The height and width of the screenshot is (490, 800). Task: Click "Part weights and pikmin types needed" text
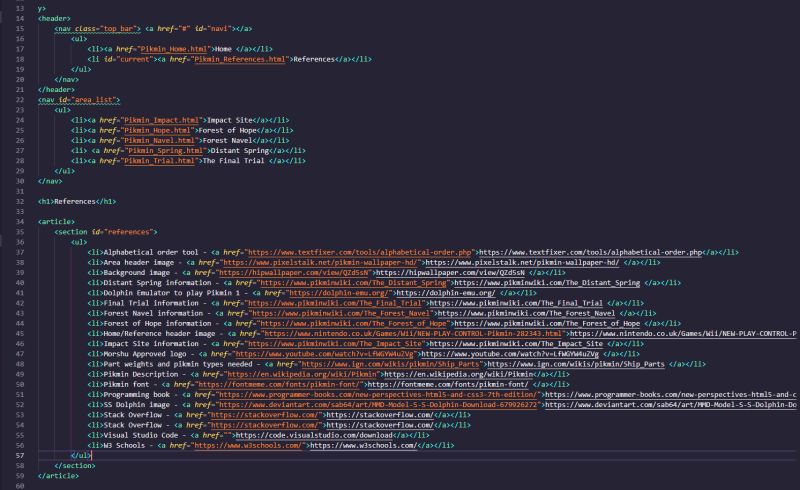[x=178, y=365]
